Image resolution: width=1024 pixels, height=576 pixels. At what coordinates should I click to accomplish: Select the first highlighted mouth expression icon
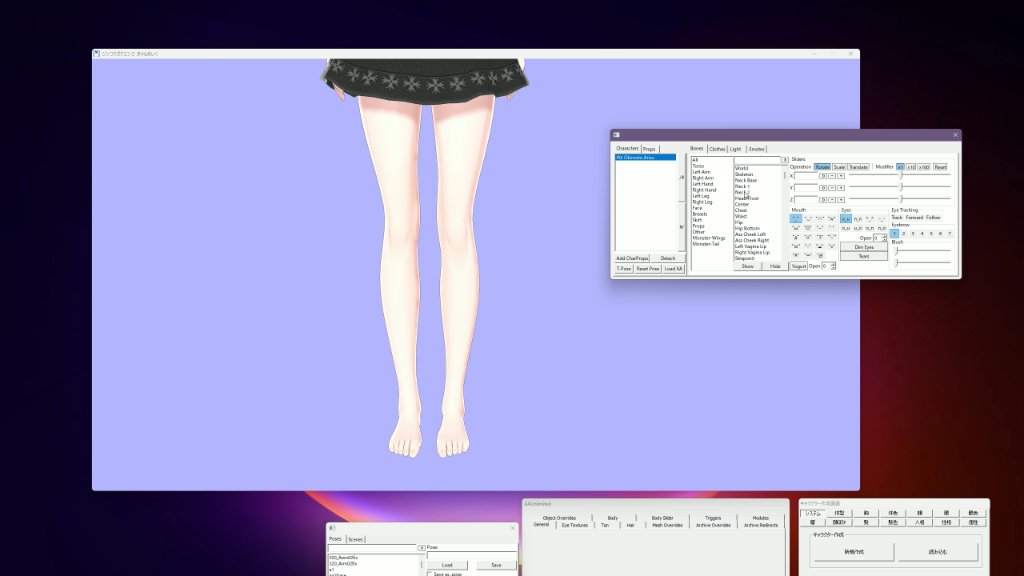(x=796, y=218)
